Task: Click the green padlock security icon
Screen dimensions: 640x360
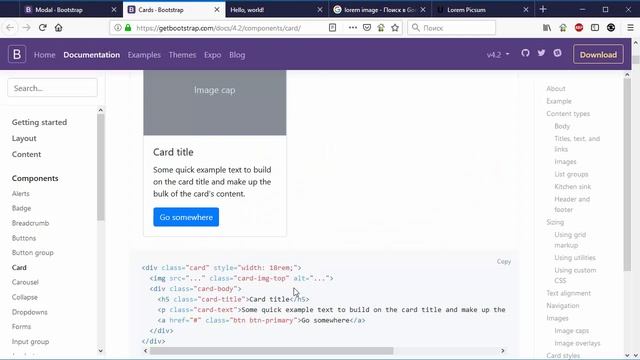Action: coord(128,28)
